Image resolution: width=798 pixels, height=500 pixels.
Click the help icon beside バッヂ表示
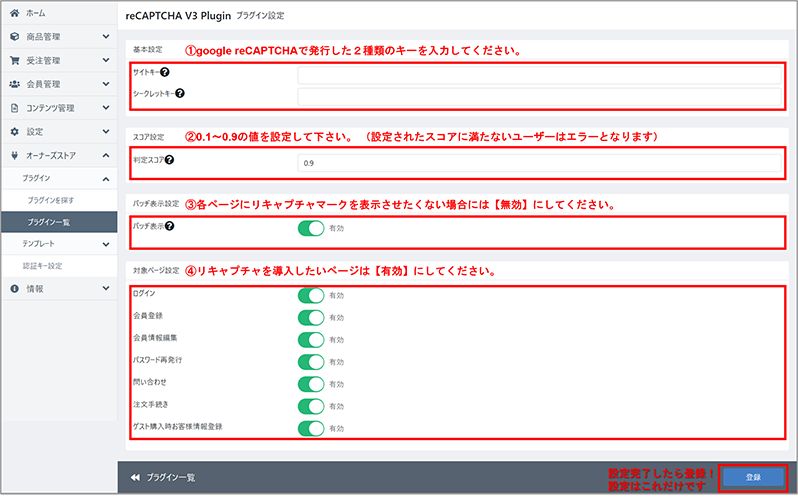pos(169,226)
